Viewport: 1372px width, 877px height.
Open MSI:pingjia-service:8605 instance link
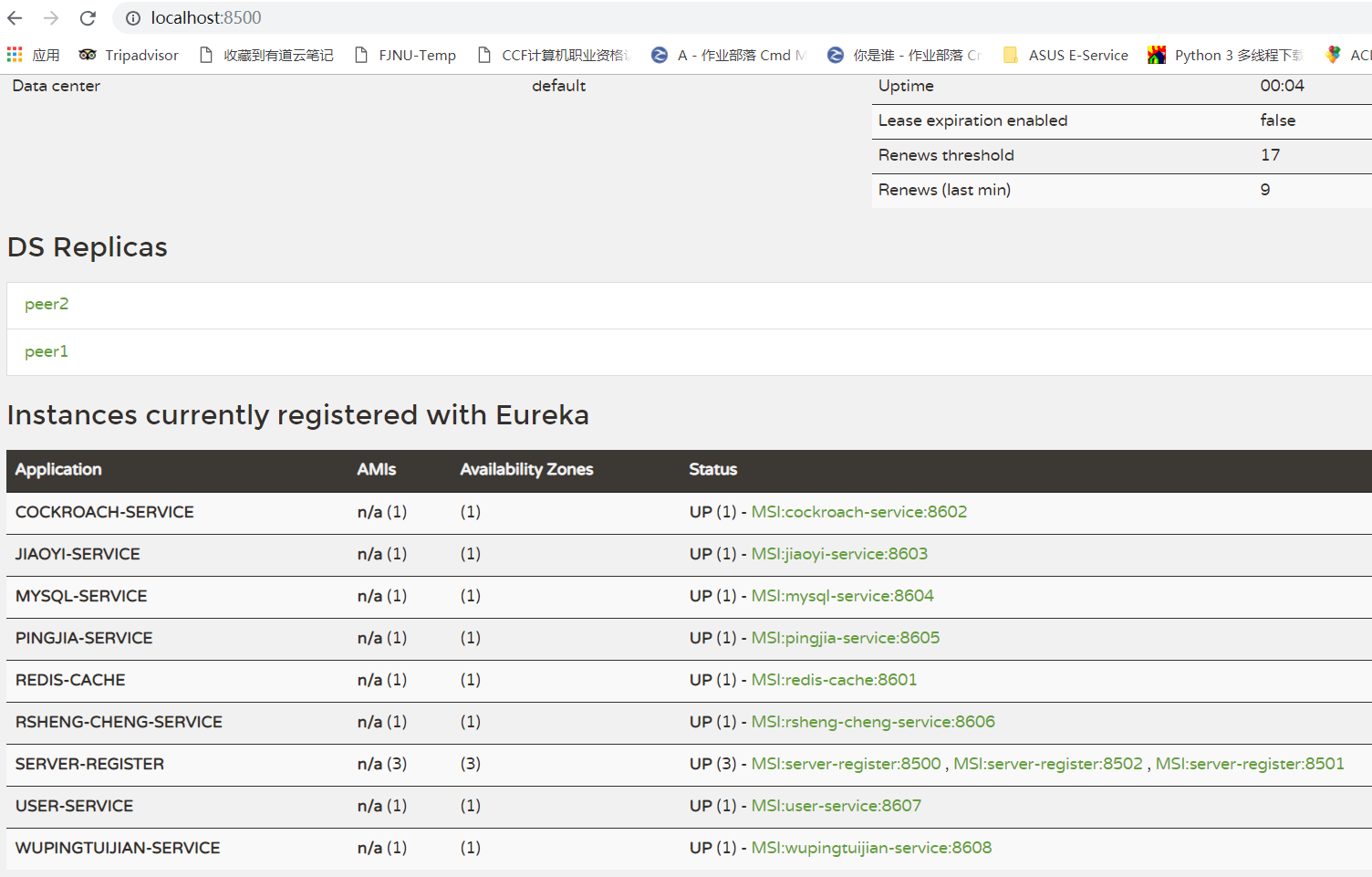coord(846,638)
